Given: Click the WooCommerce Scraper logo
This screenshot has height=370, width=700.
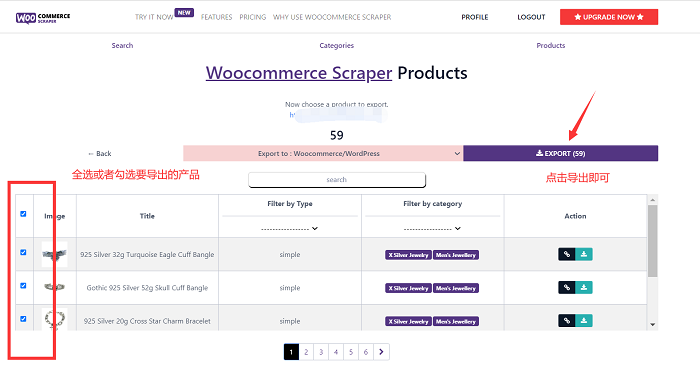Looking at the screenshot, I should (43, 17).
